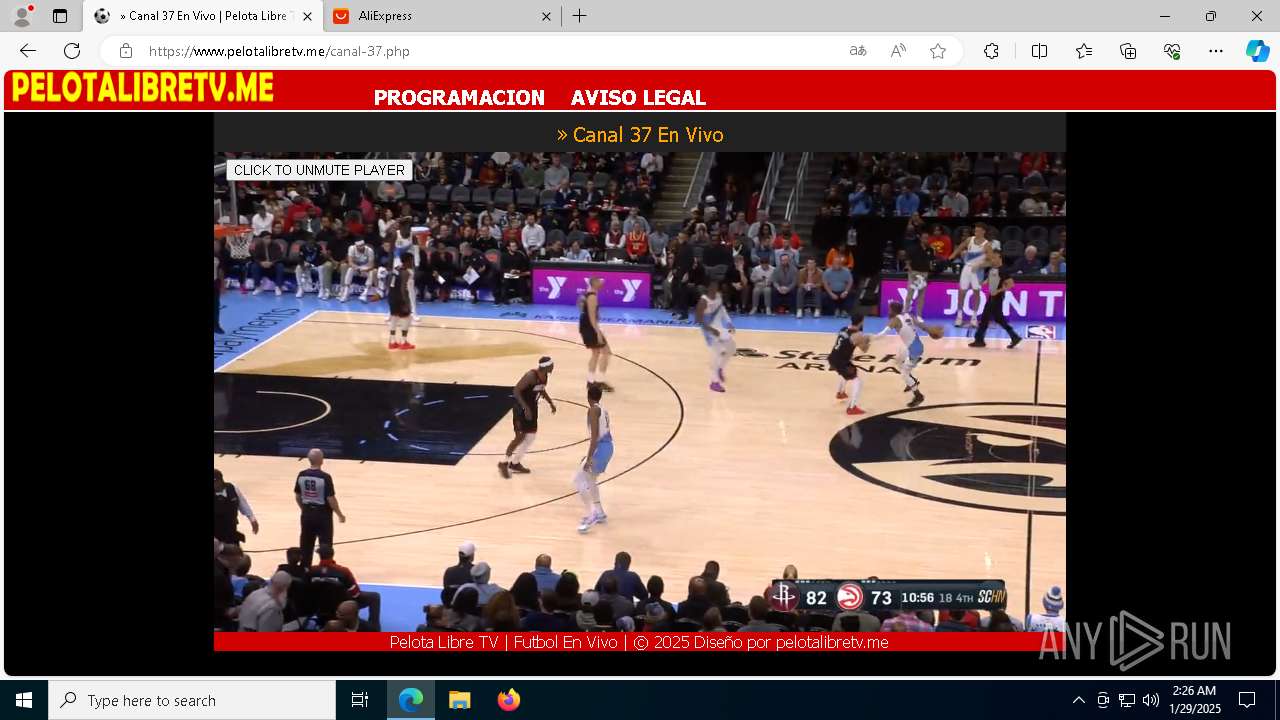Open Firefox from the taskbar

click(x=508, y=700)
